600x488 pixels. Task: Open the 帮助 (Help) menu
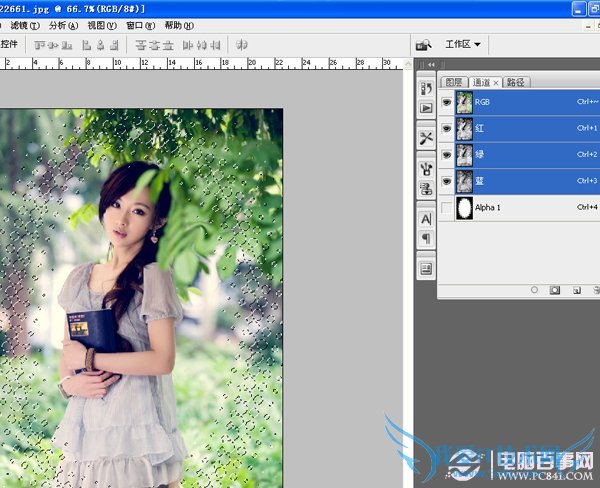[x=179, y=25]
